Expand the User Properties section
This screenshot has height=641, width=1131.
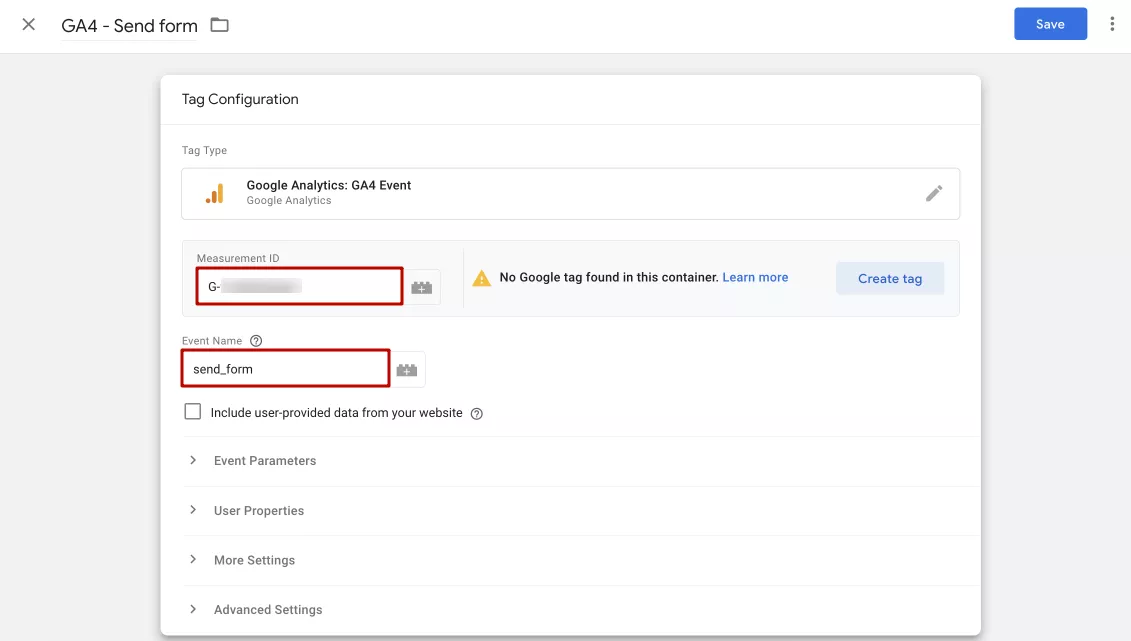point(581,510)
